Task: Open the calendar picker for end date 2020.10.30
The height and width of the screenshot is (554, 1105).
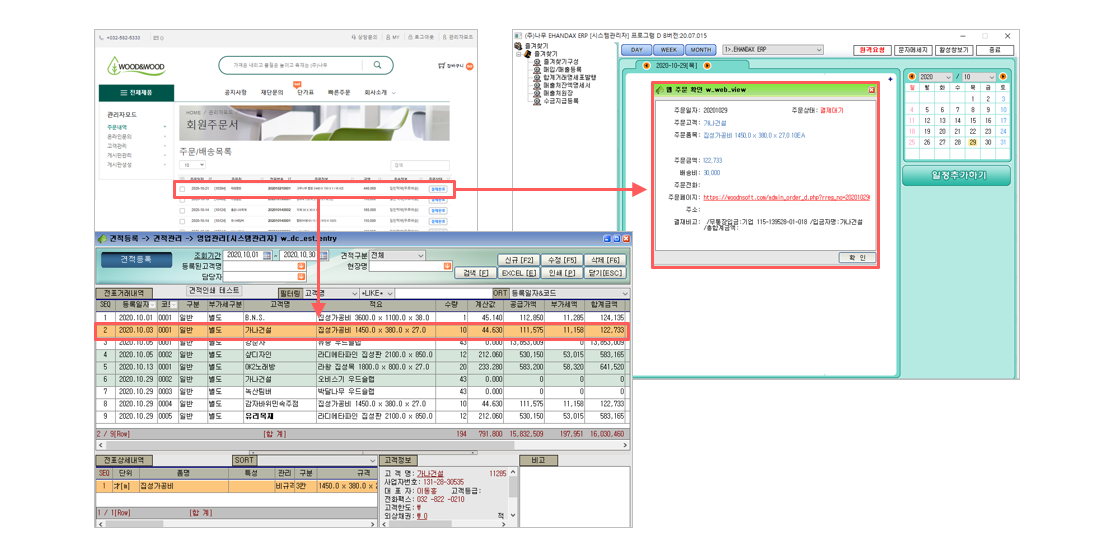Action: coord(323,255)
